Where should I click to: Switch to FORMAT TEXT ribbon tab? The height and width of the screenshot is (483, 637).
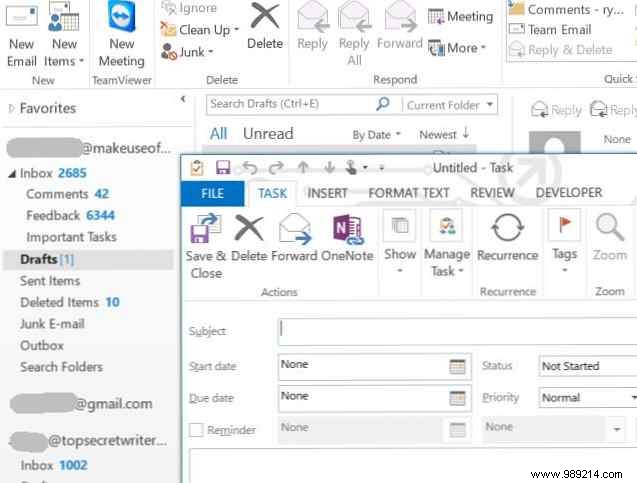click(x=409, y=193)
